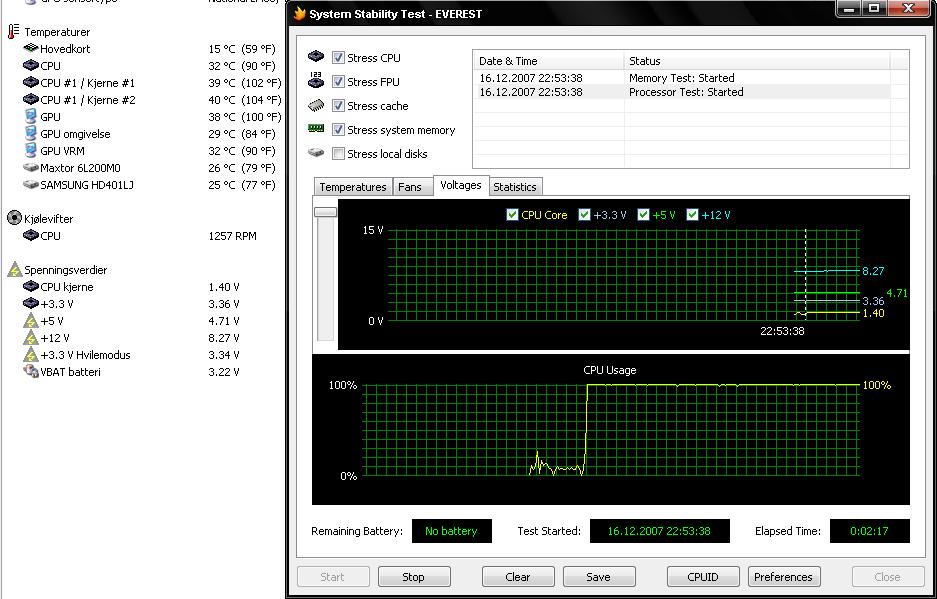The height and width of the screenshot is (599, 937).
Task: Click the 123 chip icon beside Stress FPU
Action: 316,80
